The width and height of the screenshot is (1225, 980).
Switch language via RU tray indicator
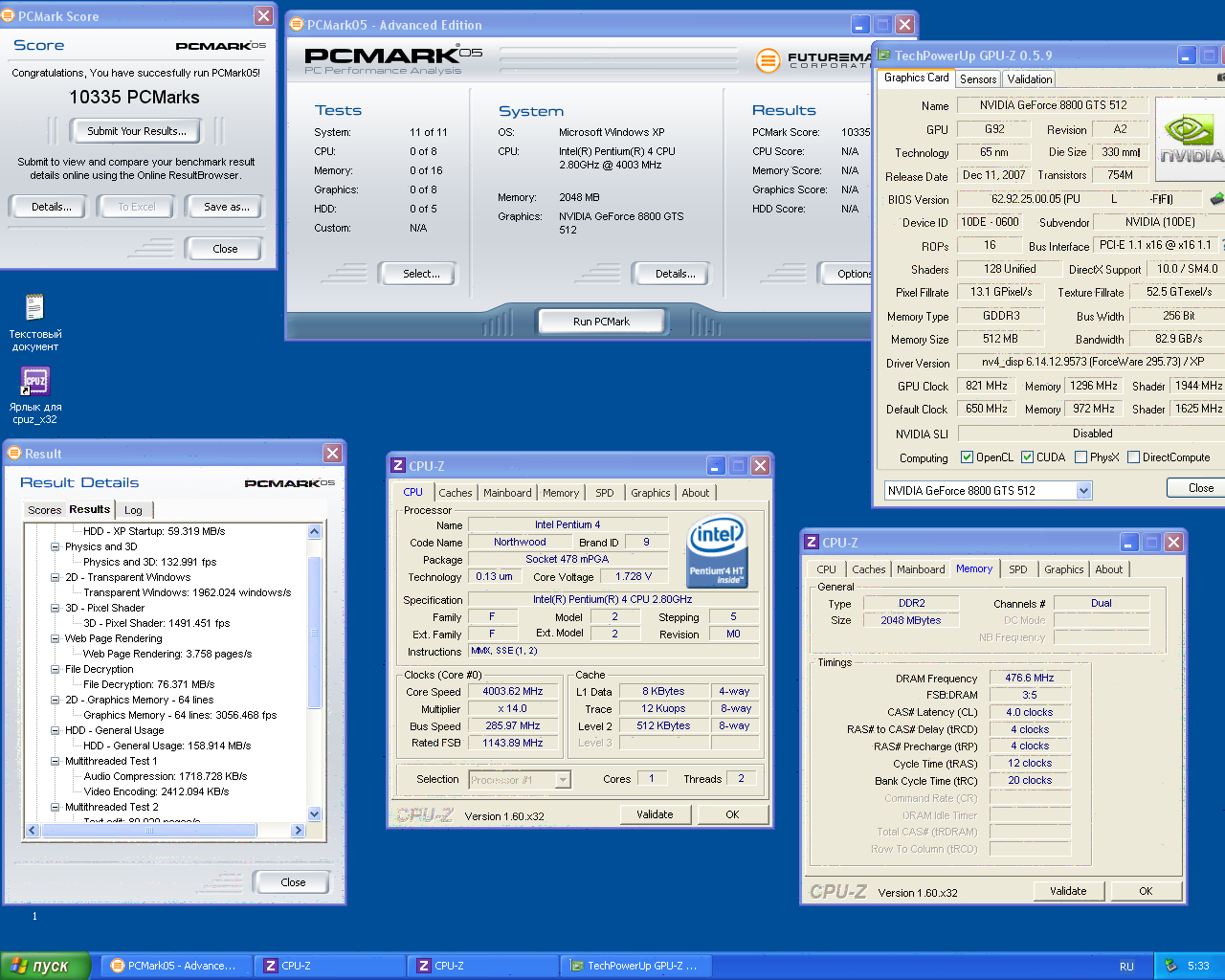coord(1126,967)
